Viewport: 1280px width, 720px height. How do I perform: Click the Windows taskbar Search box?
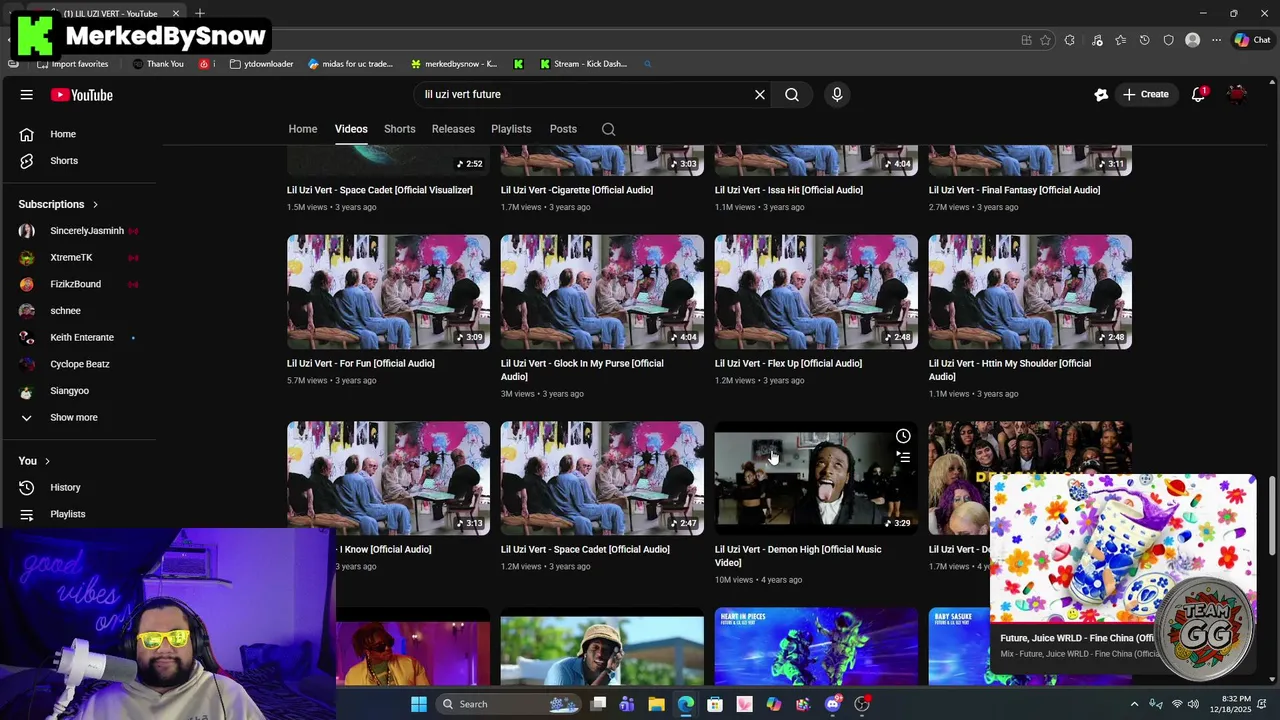(510, 704)
